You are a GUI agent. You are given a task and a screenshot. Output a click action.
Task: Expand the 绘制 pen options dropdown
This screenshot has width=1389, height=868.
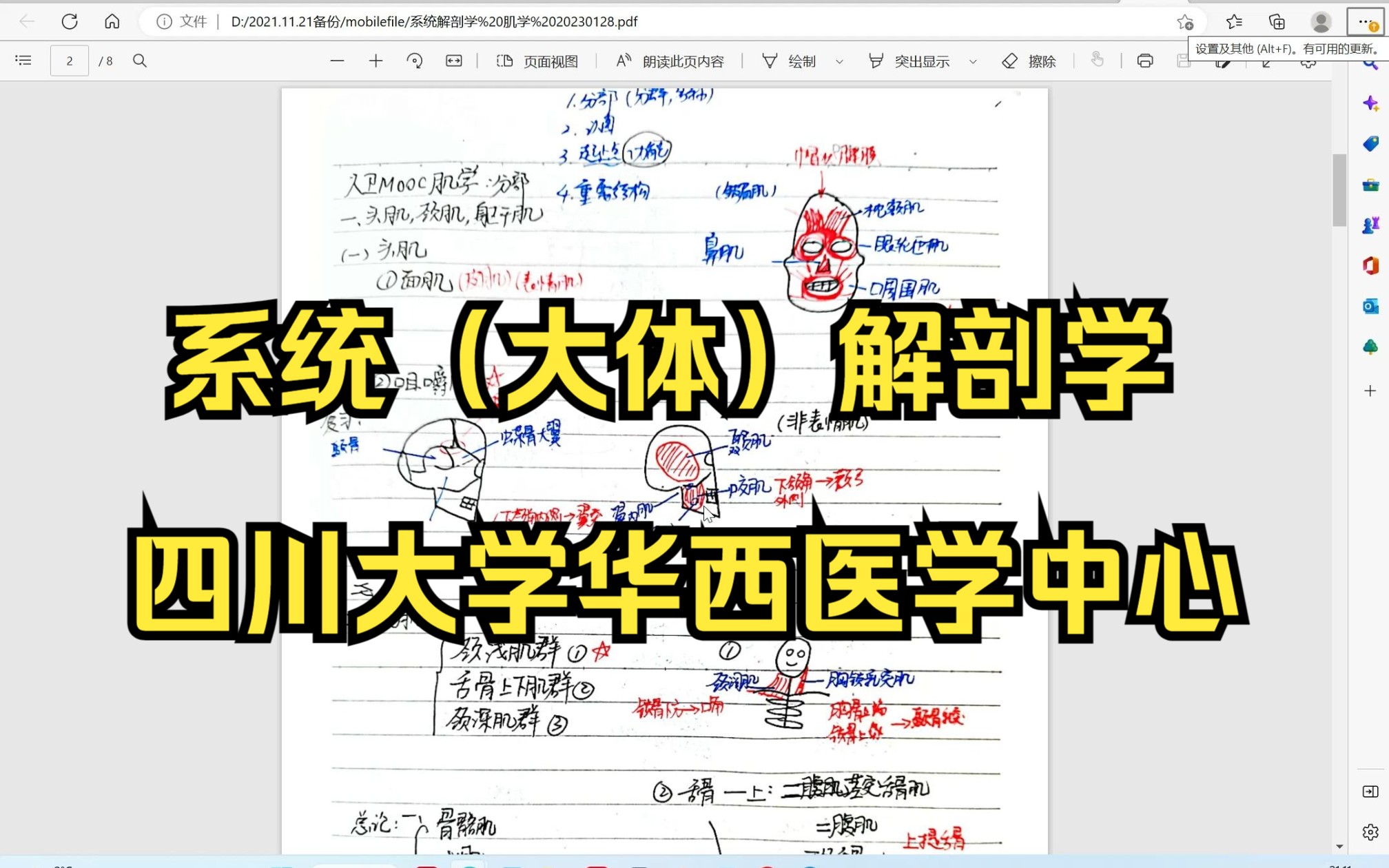[x=839, y=61]
